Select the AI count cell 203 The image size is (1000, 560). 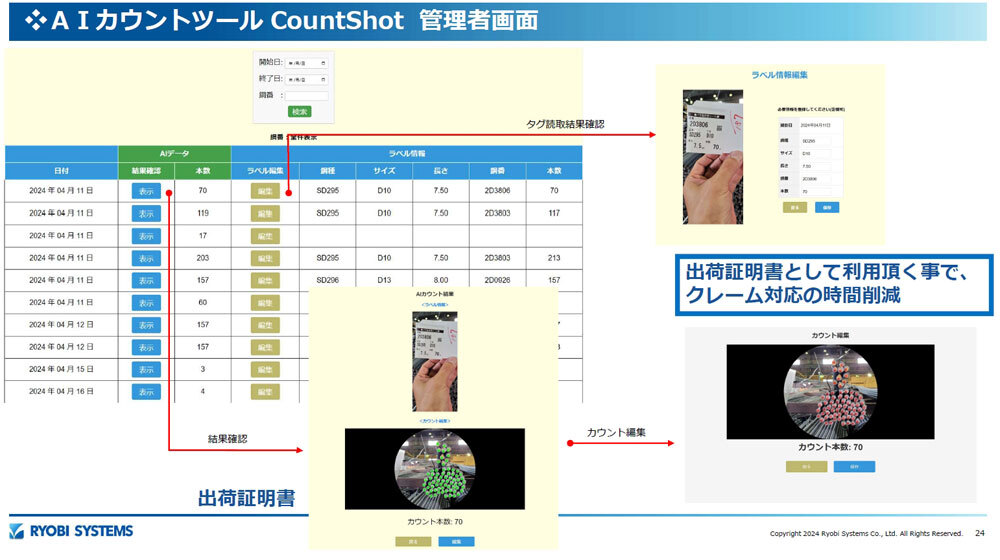click(203, 258)
